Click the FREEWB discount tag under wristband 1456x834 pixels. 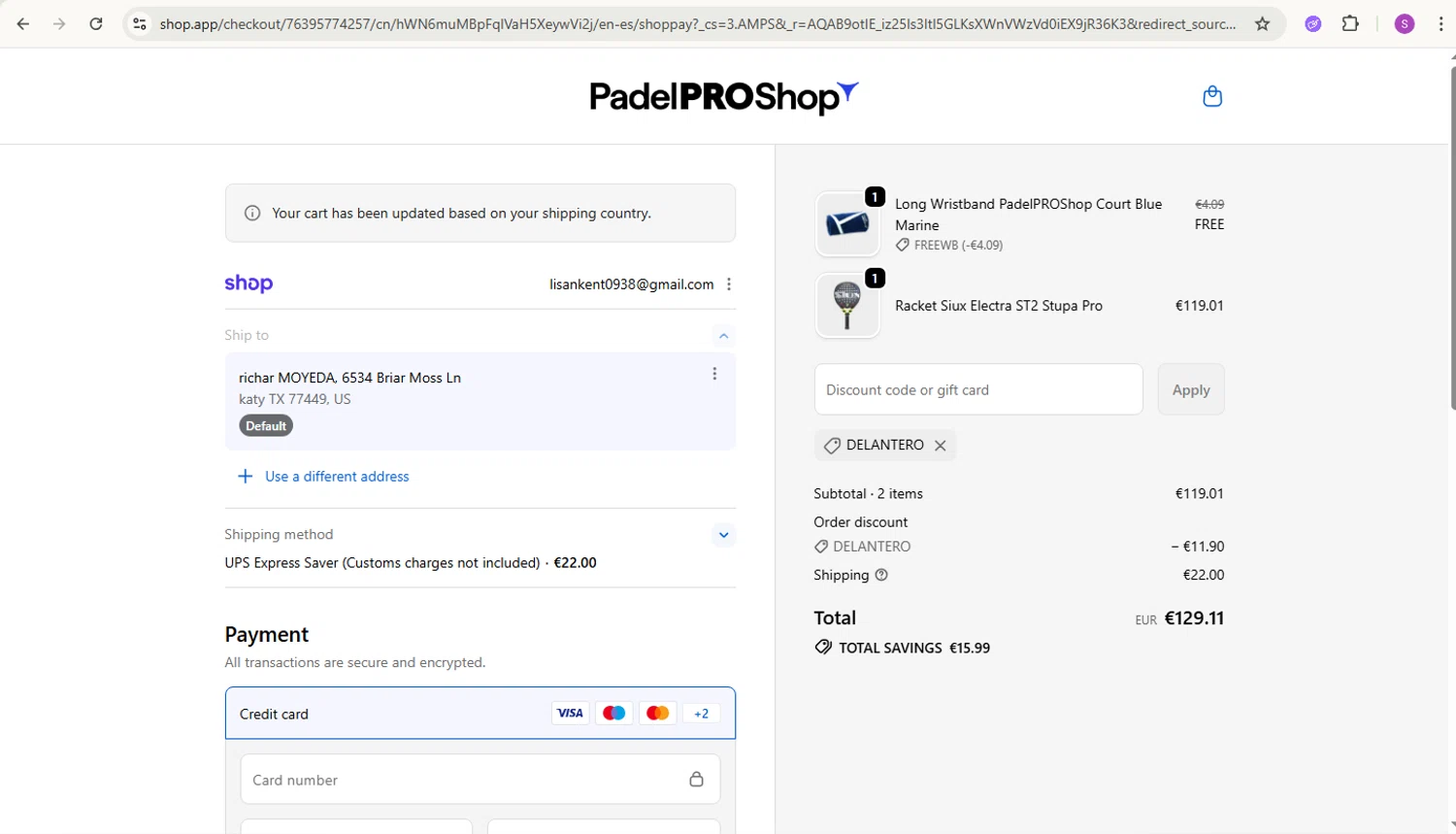point(949,246)
